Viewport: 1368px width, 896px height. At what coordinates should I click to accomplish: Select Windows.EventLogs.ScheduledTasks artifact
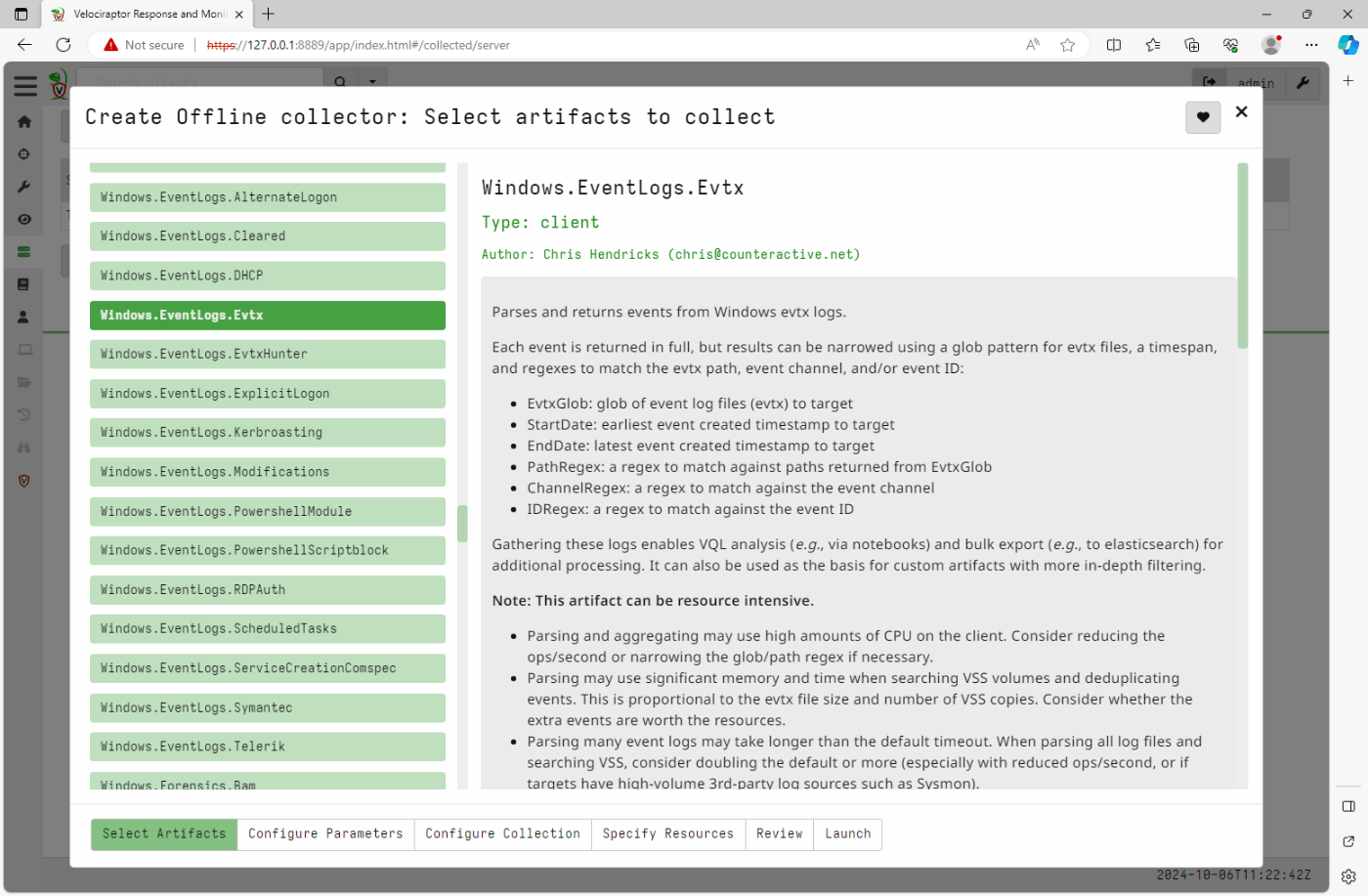268,629
